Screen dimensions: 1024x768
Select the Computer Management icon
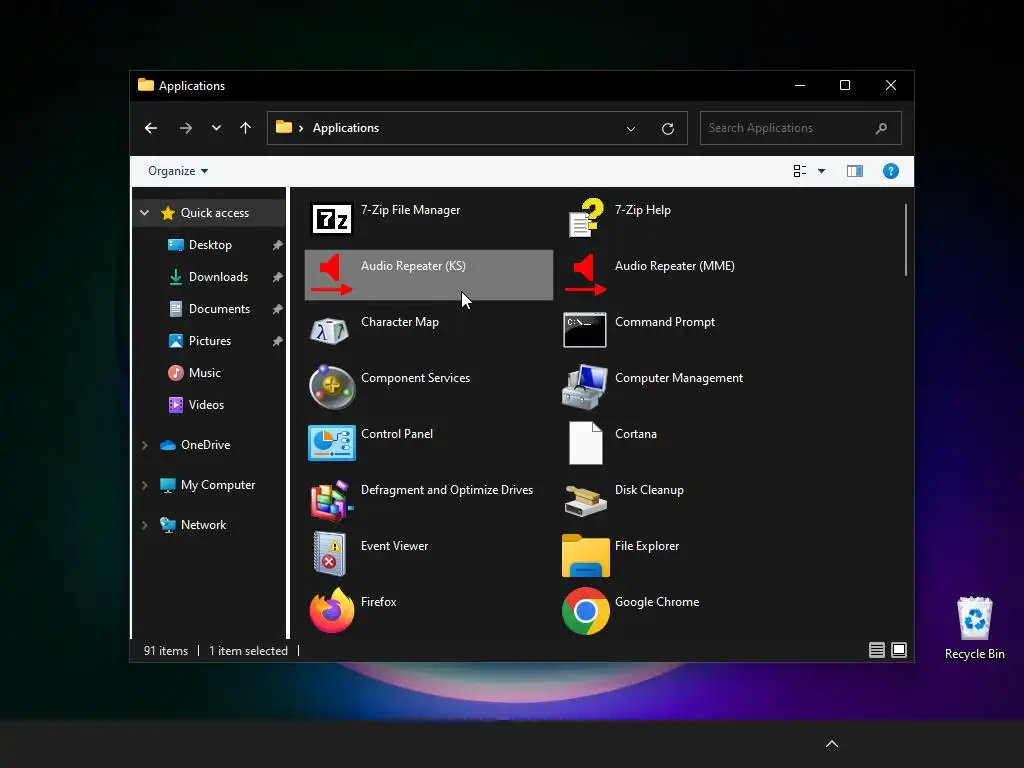584,387
